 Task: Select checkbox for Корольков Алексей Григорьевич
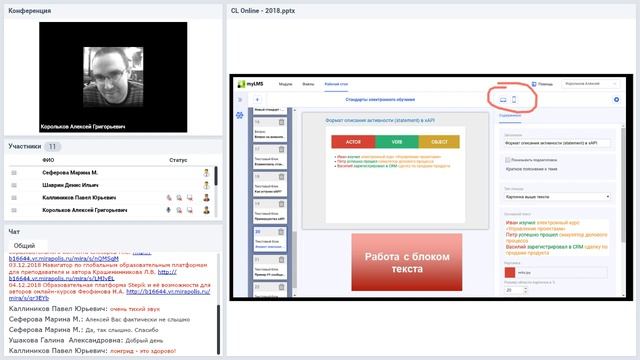(x=14, y=210)
